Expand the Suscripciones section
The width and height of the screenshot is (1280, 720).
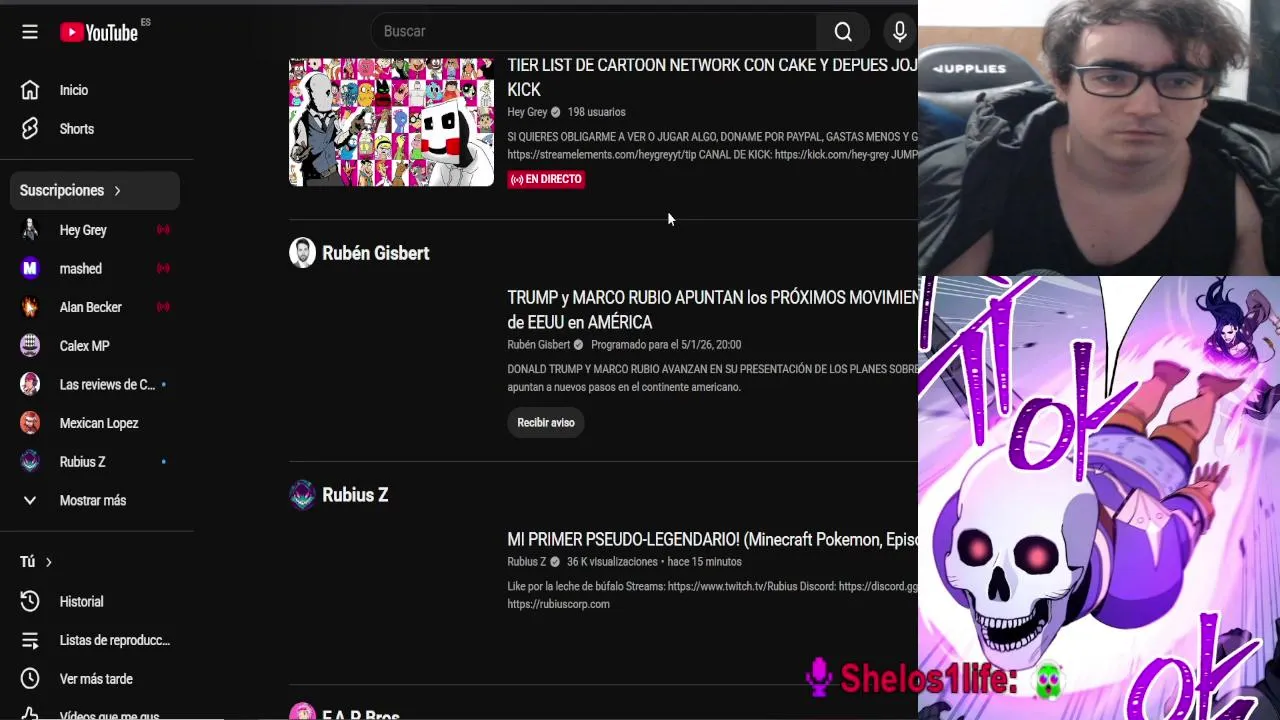[x=95, y=190]
